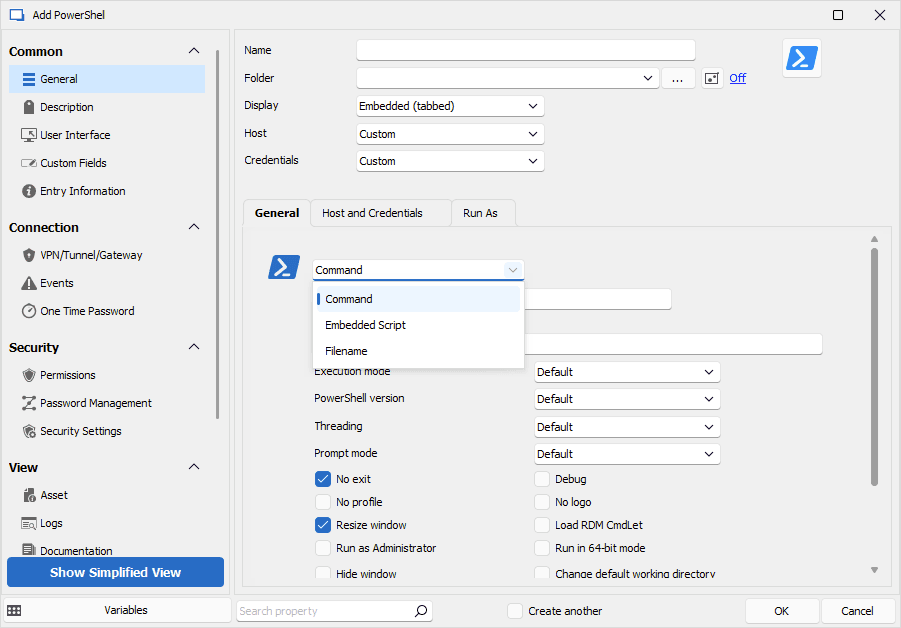Click the search magnifier icon
901x628 pixels.
[421, 611]
